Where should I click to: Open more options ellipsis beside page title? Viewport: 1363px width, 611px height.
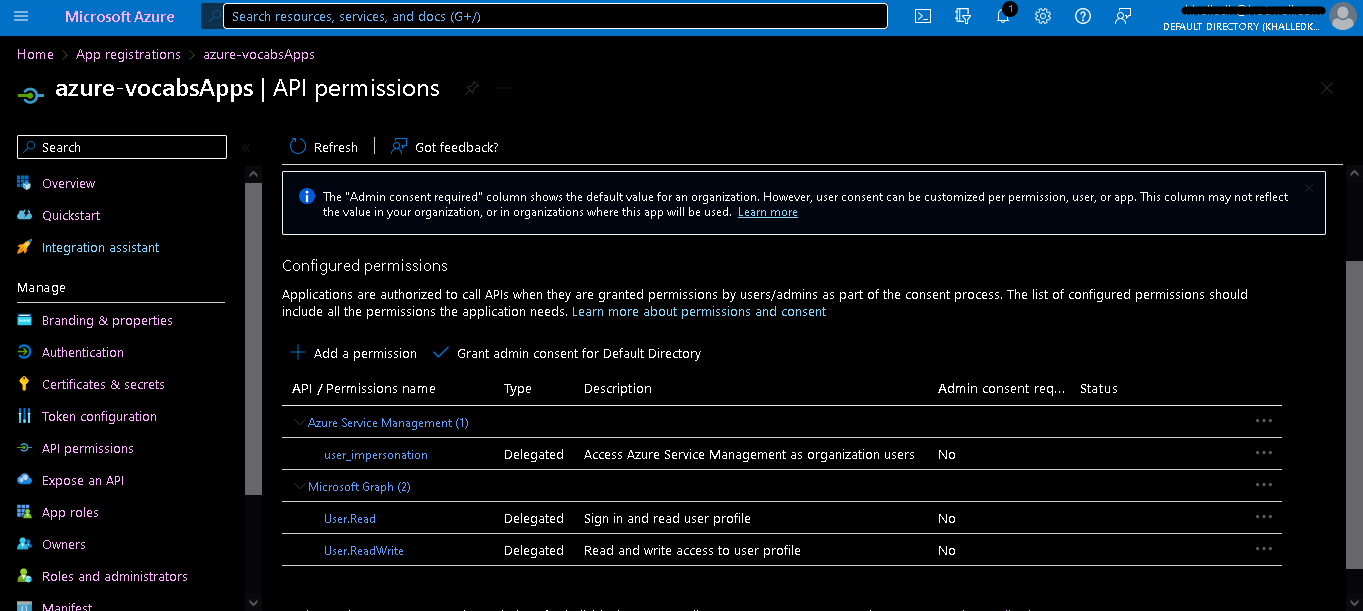504,88
